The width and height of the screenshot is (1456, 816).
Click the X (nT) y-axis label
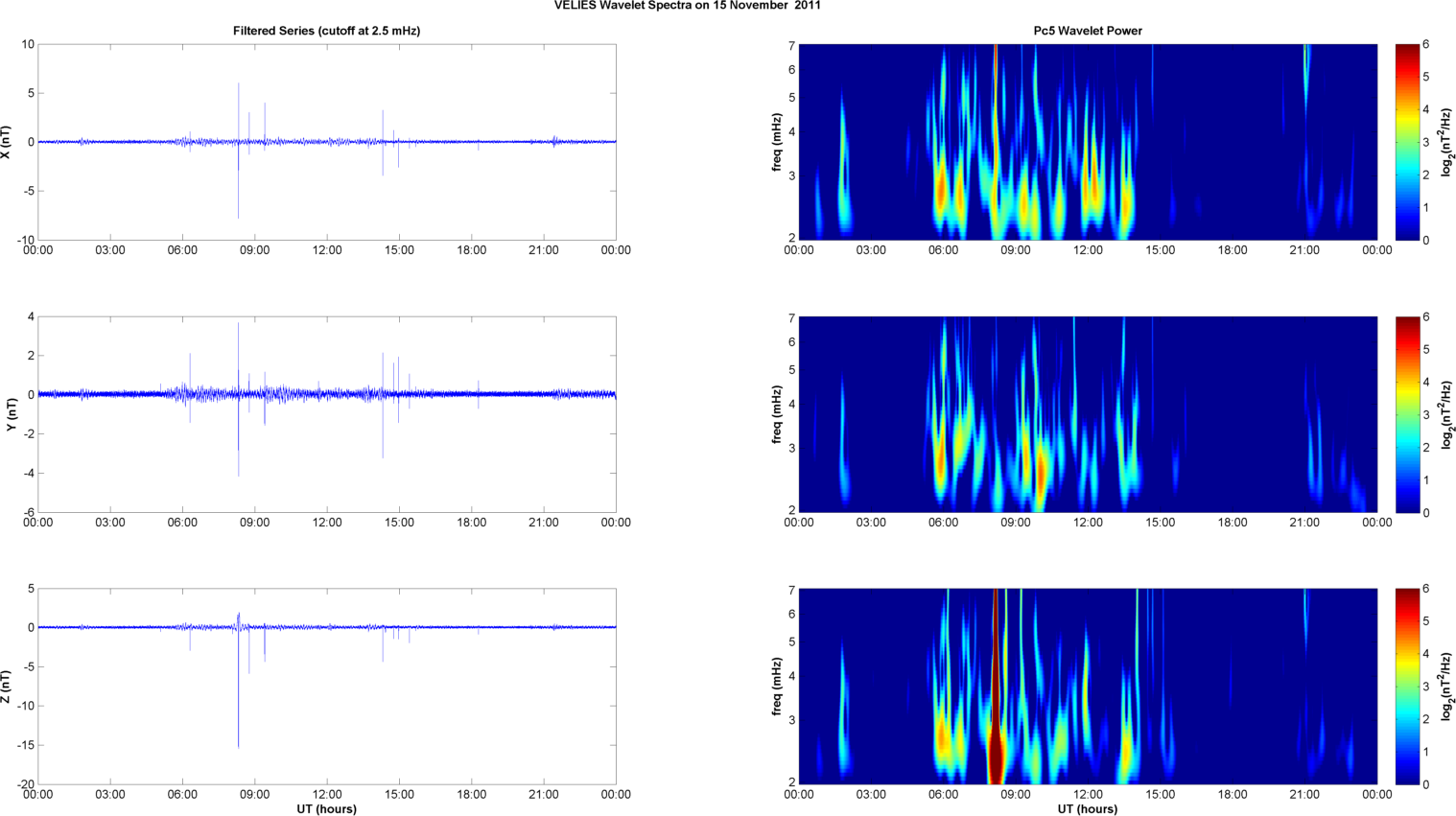coord(7,142)
